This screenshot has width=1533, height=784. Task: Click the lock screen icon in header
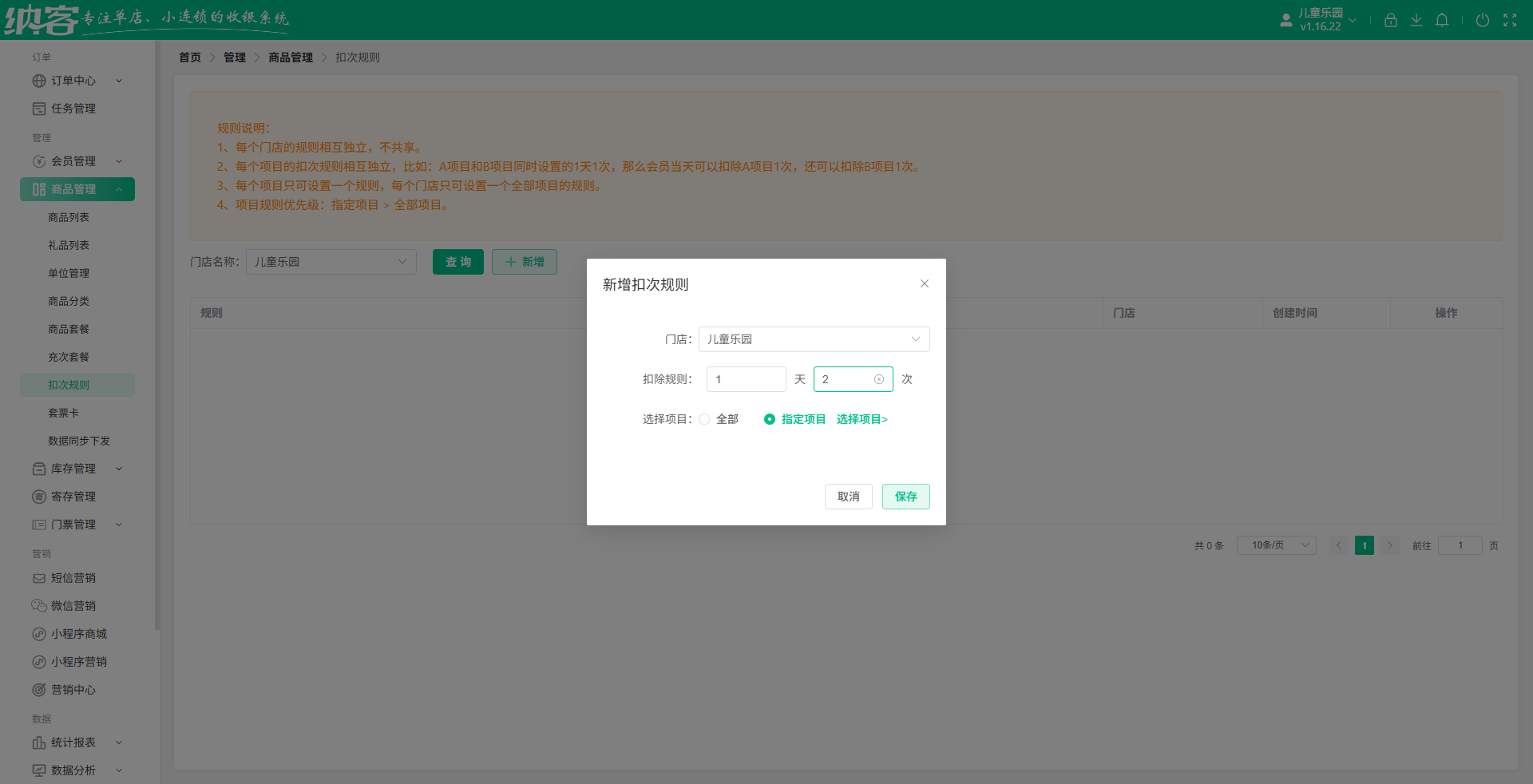point(1390,20)
